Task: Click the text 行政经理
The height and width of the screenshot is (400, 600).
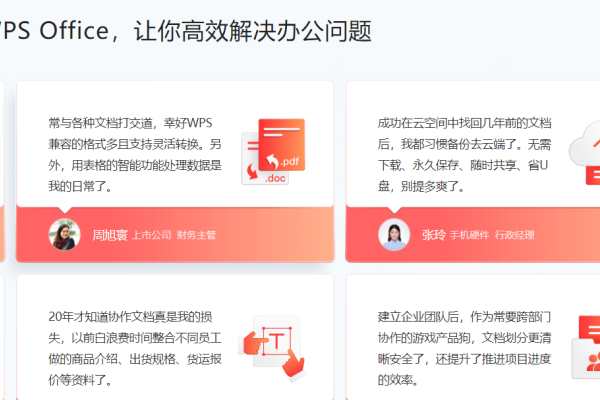Action: [515, 235]
